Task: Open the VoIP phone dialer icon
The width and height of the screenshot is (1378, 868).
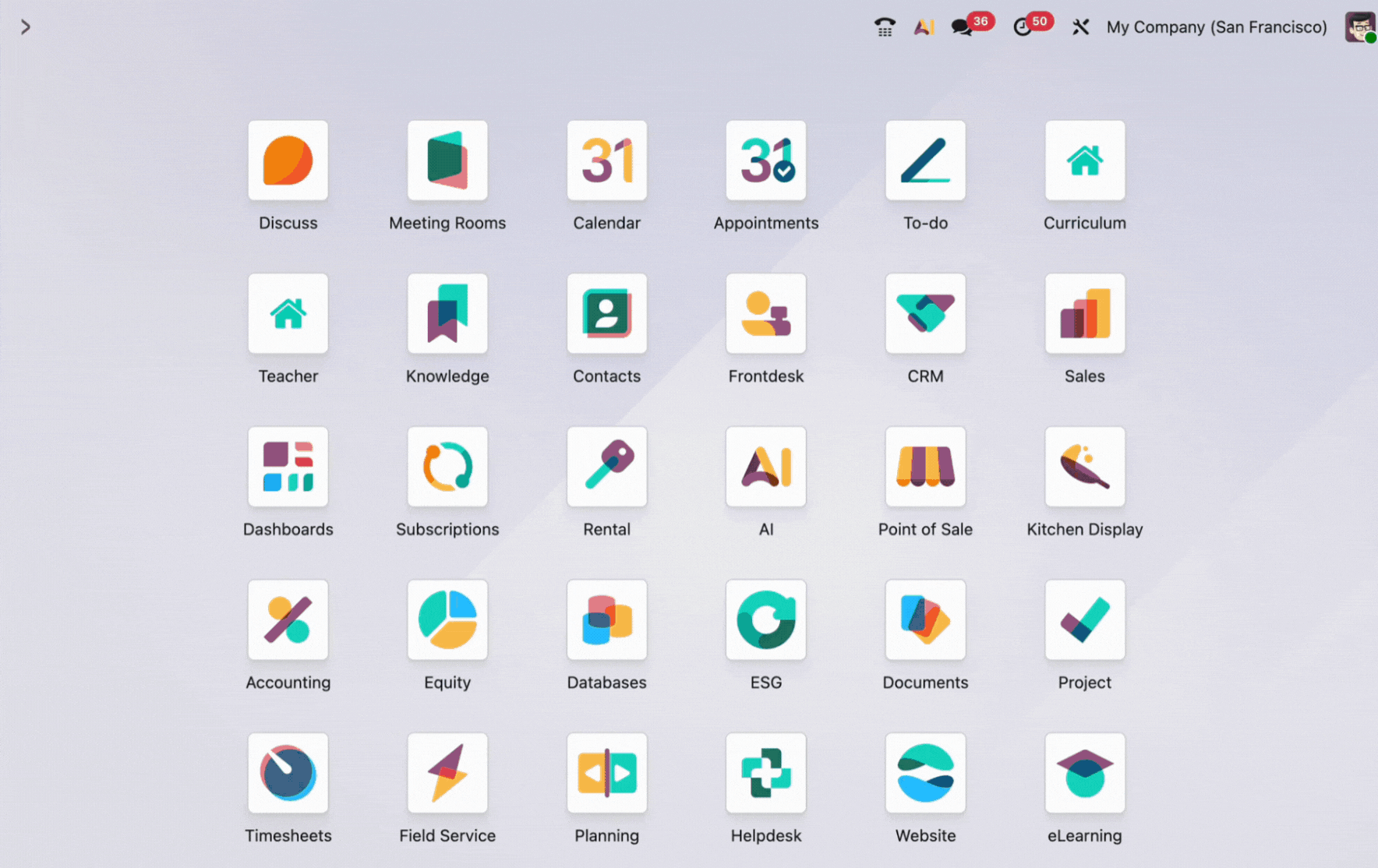Action: pyautogui.click(x=885, y=27)
